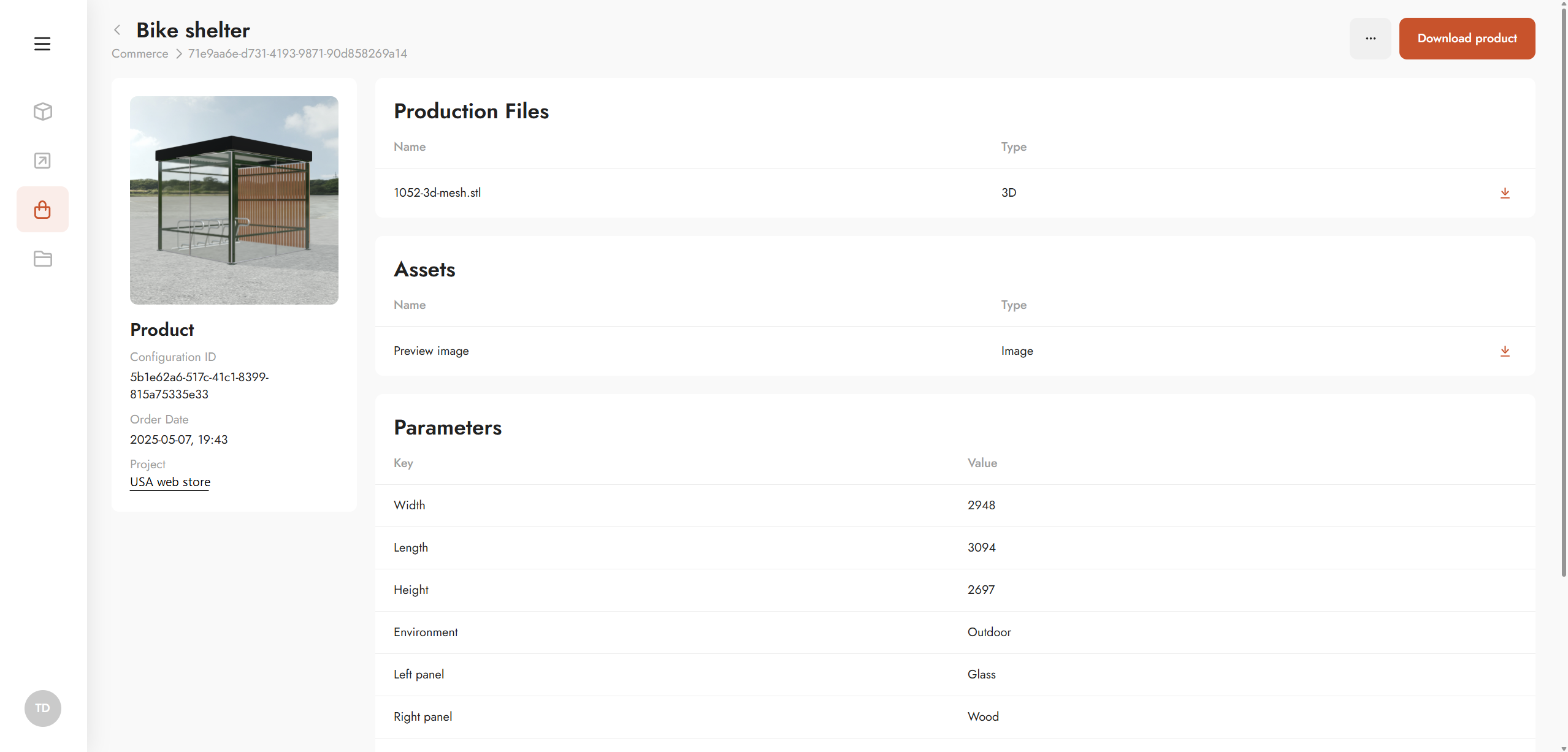The image size is (1568, 752).
Task: Click the TD user avatar
Action: (x=42, y=708)
